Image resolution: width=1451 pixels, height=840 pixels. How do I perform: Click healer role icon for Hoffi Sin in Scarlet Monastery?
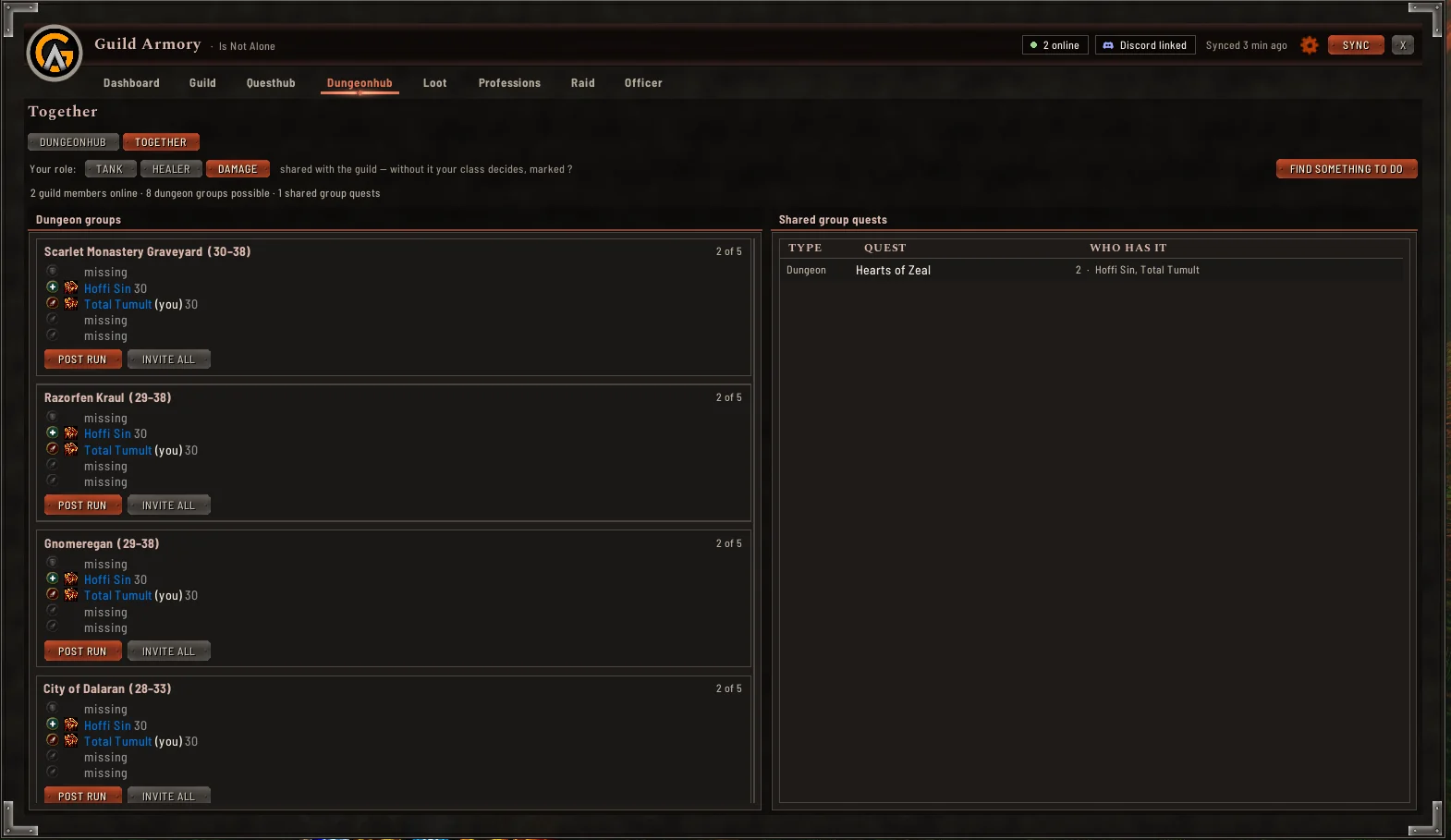click(x=53, y=287)
